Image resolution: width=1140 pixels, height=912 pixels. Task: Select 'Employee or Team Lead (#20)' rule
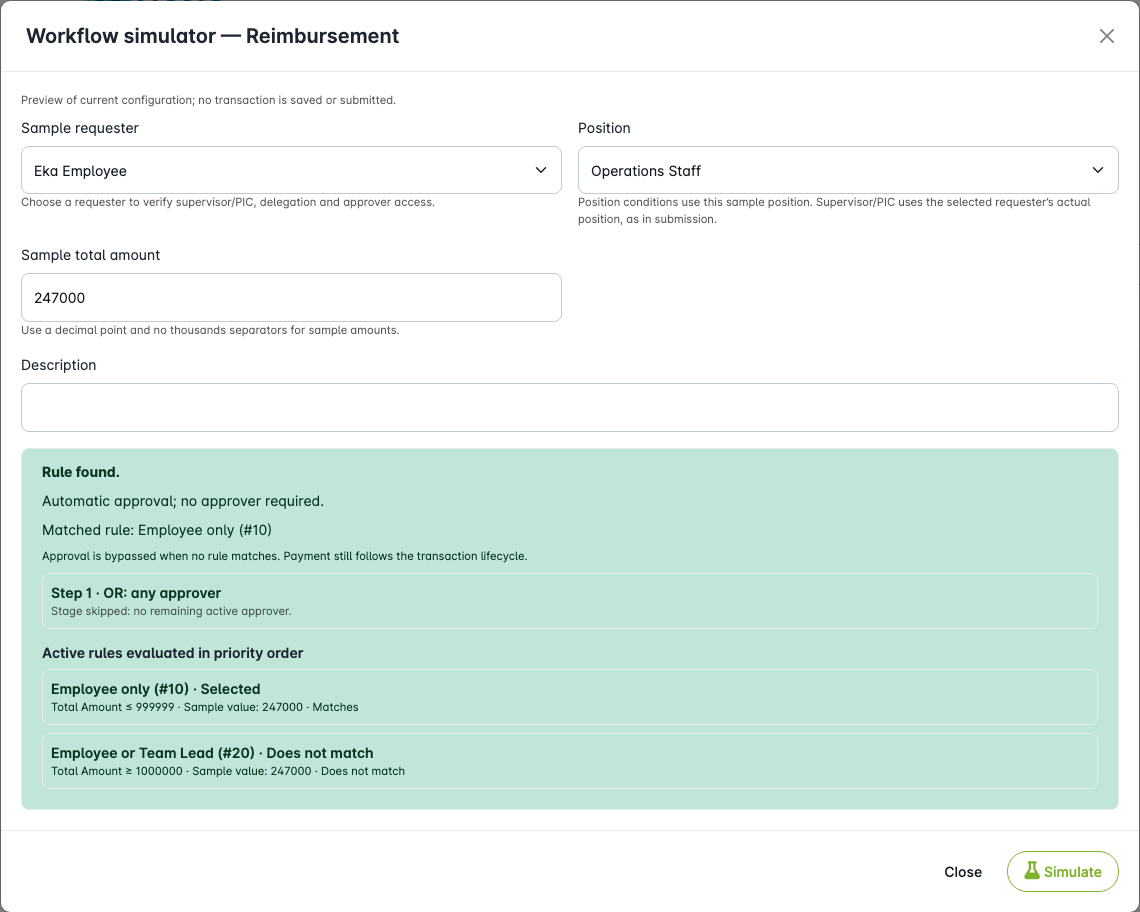click(x=569, y=761)
